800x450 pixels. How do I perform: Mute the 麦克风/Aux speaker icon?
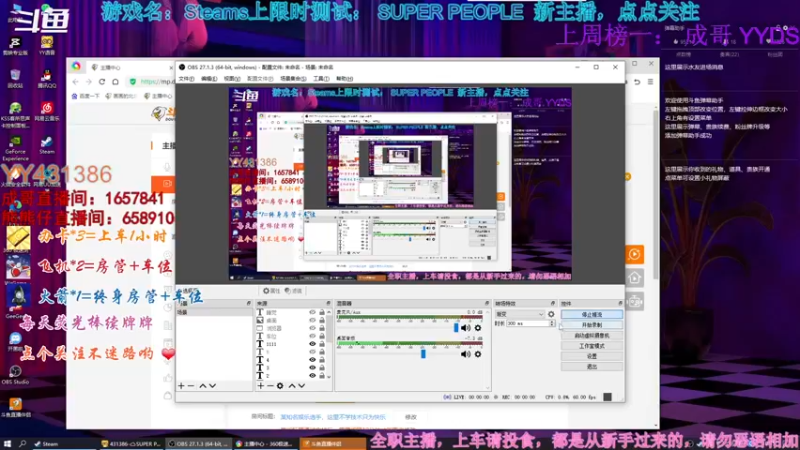point(465,328)
